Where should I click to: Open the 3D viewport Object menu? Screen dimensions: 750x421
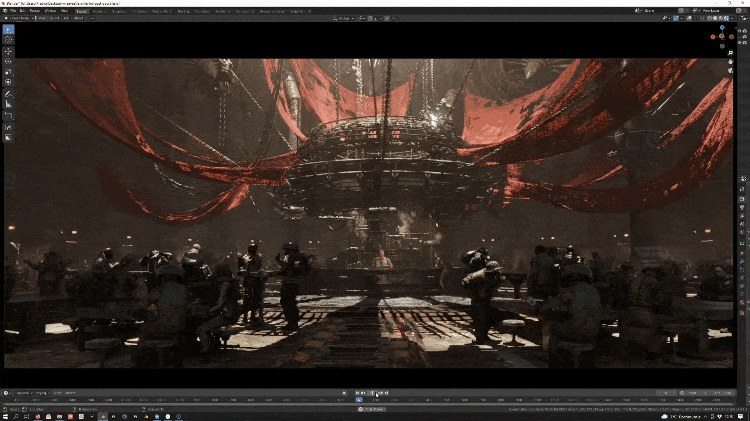coord(78,18)
